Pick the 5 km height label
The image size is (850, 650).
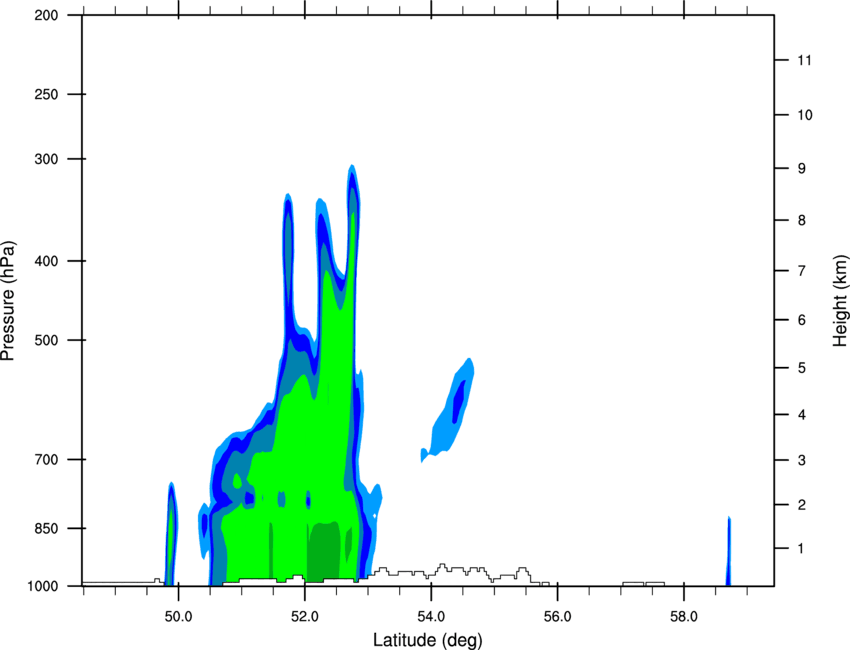[802, 368]
